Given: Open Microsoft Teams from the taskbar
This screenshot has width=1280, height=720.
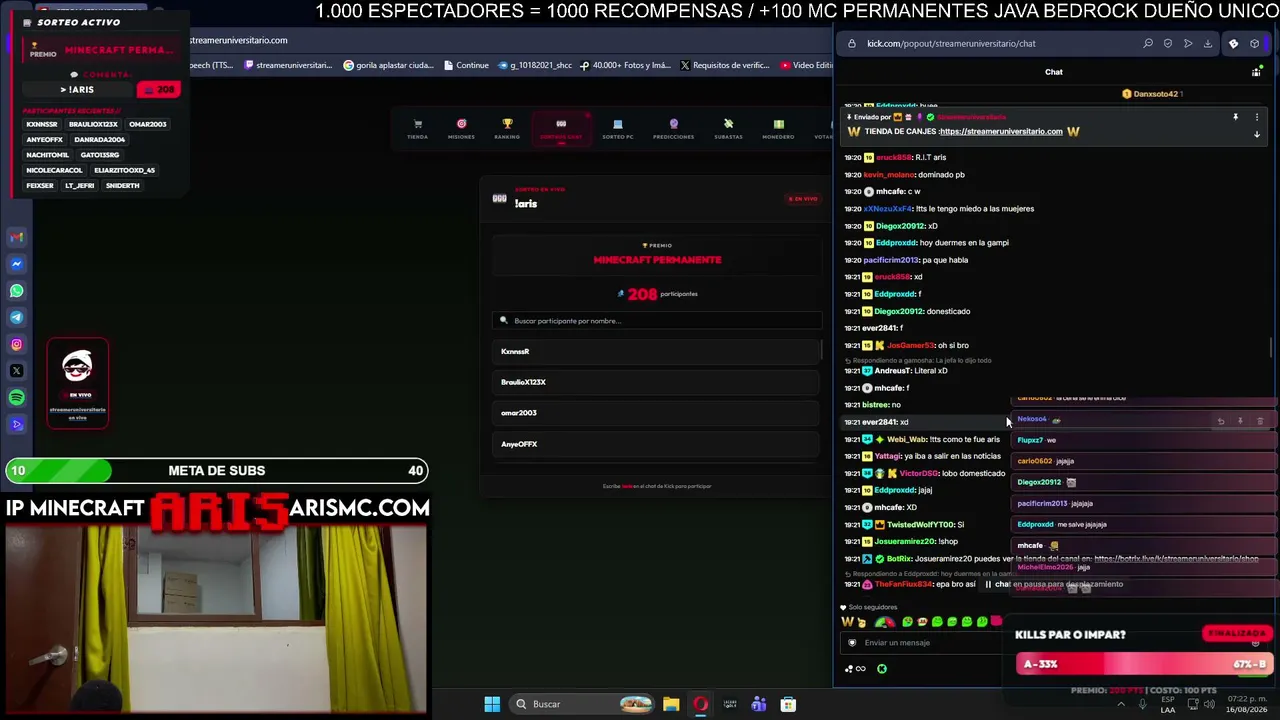Looking at the screenshot, I should click(759, 704).
